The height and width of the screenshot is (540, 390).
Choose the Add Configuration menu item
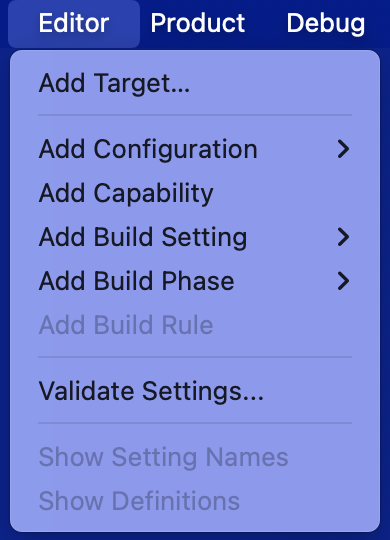pos(195,149)
